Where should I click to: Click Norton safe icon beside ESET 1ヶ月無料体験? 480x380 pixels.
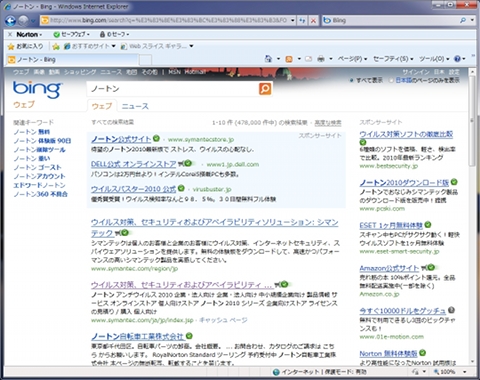pos(428,224)
